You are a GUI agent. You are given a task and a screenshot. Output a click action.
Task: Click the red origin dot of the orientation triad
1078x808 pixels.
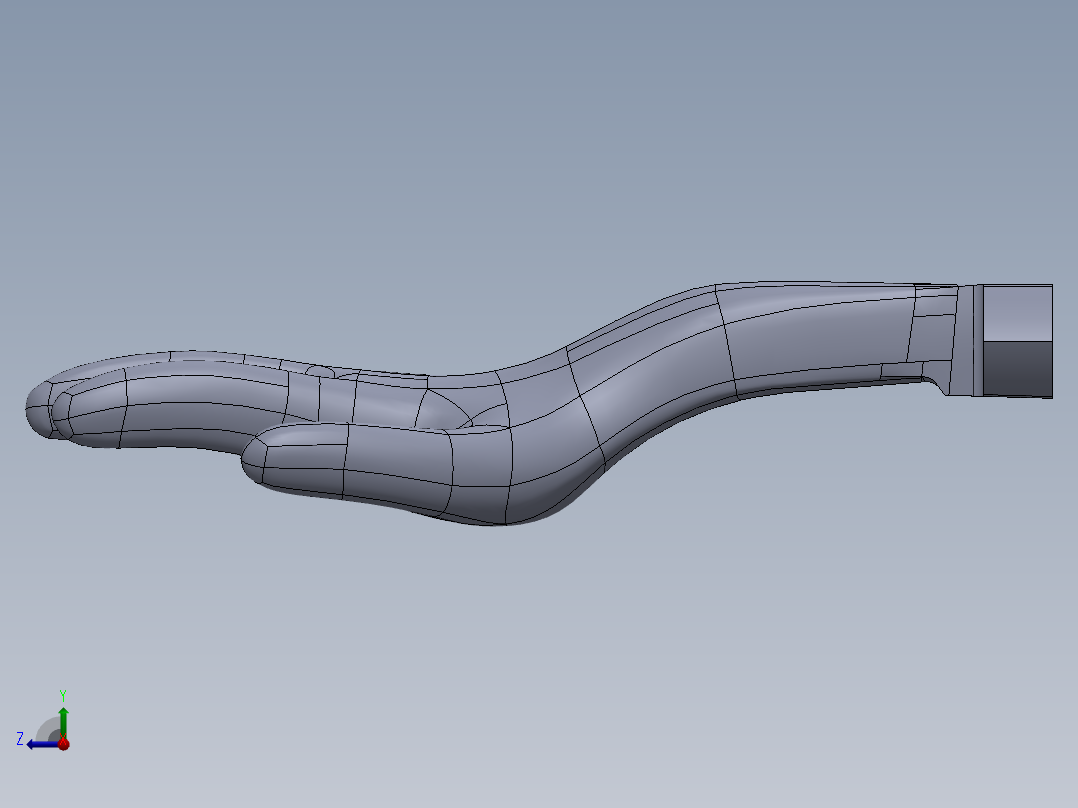pos(64,743)
